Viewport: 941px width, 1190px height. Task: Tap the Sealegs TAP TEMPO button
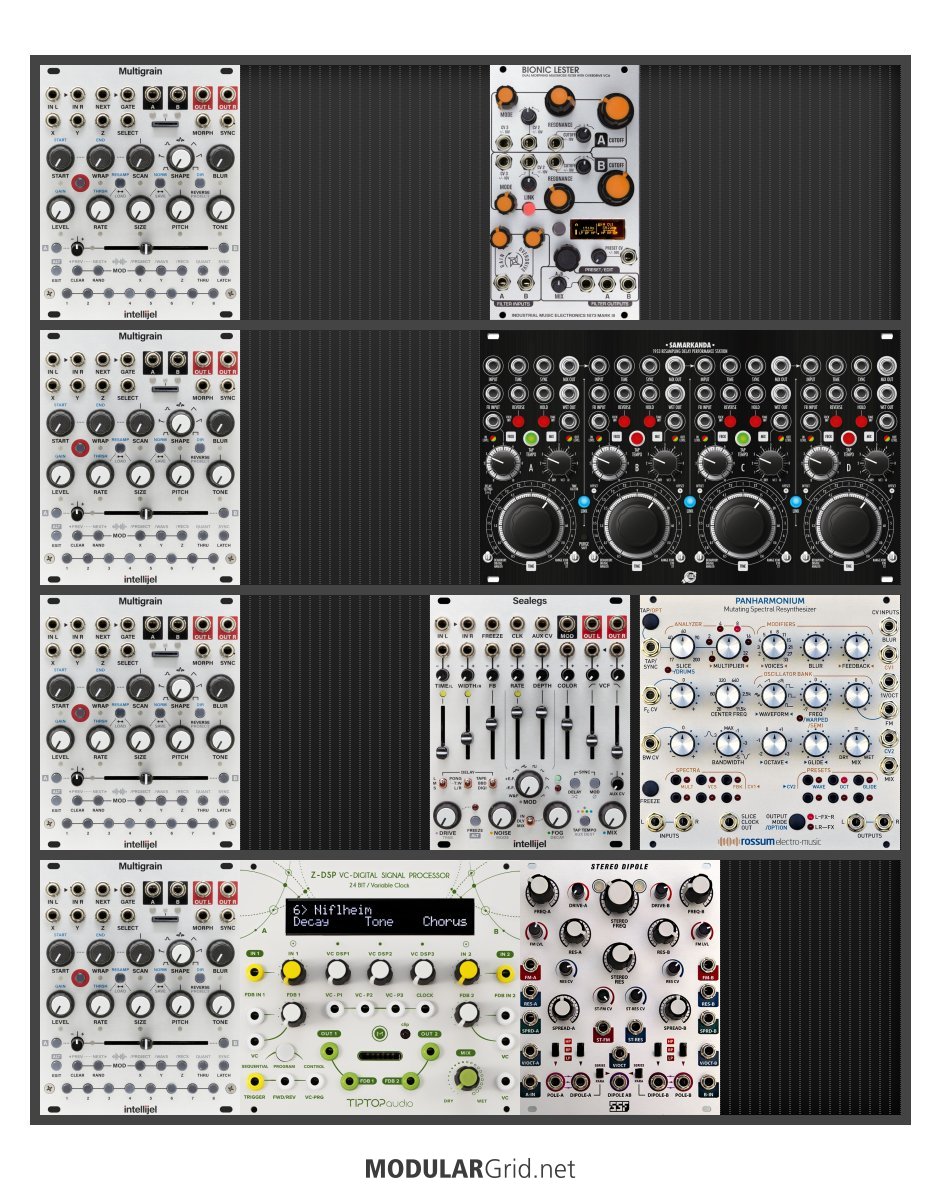coord(584,820)
